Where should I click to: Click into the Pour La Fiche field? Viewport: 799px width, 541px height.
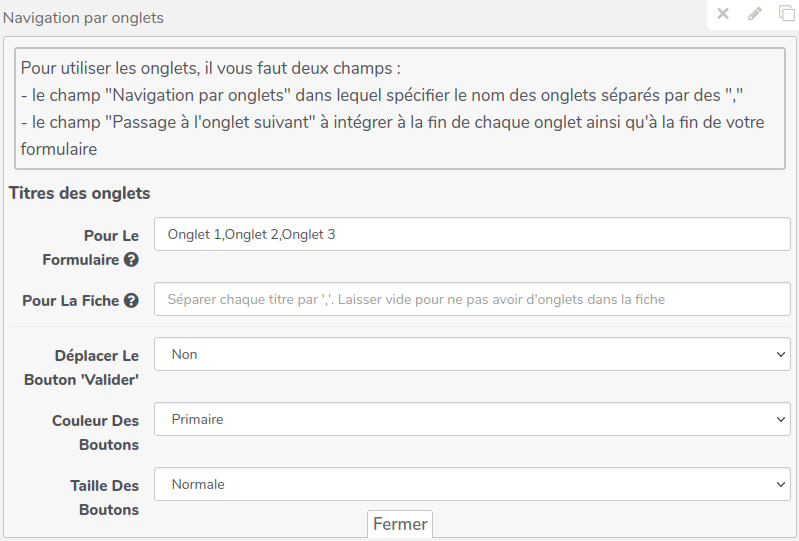tap(472, 299)
